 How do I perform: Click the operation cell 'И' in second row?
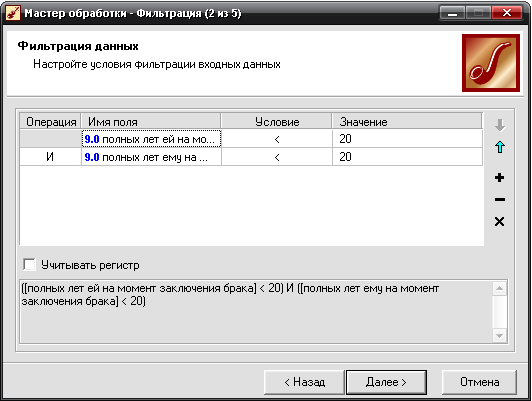(x=50, y=157)
